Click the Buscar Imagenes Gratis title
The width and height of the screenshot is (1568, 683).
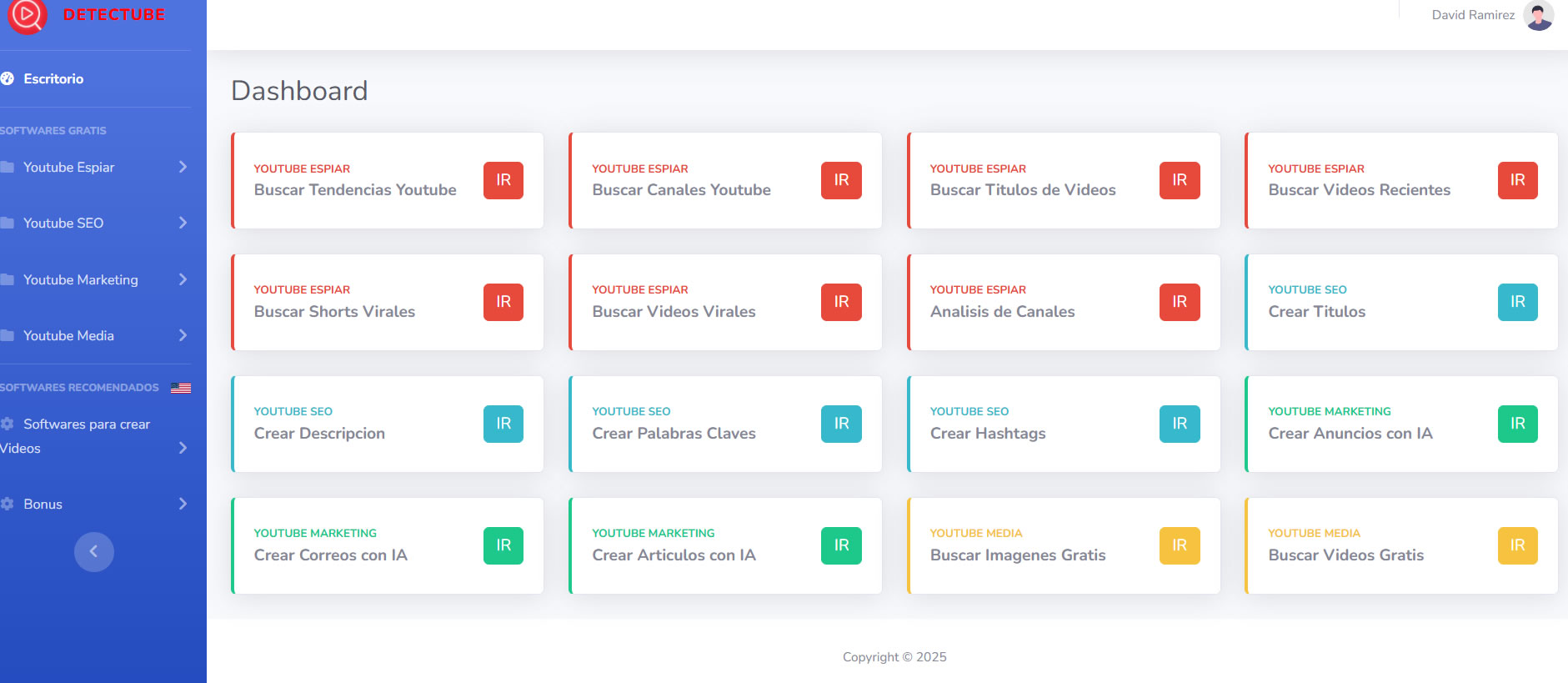tap(1018, 555)
